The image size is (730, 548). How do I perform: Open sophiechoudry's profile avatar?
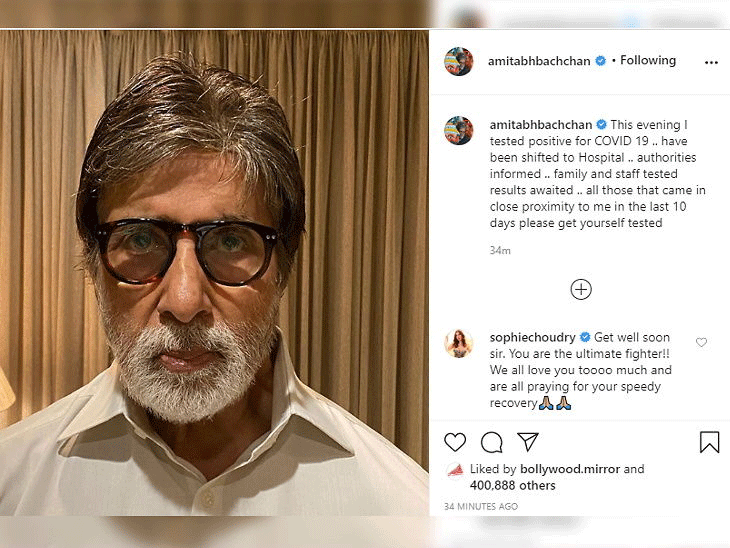point(459,343)
